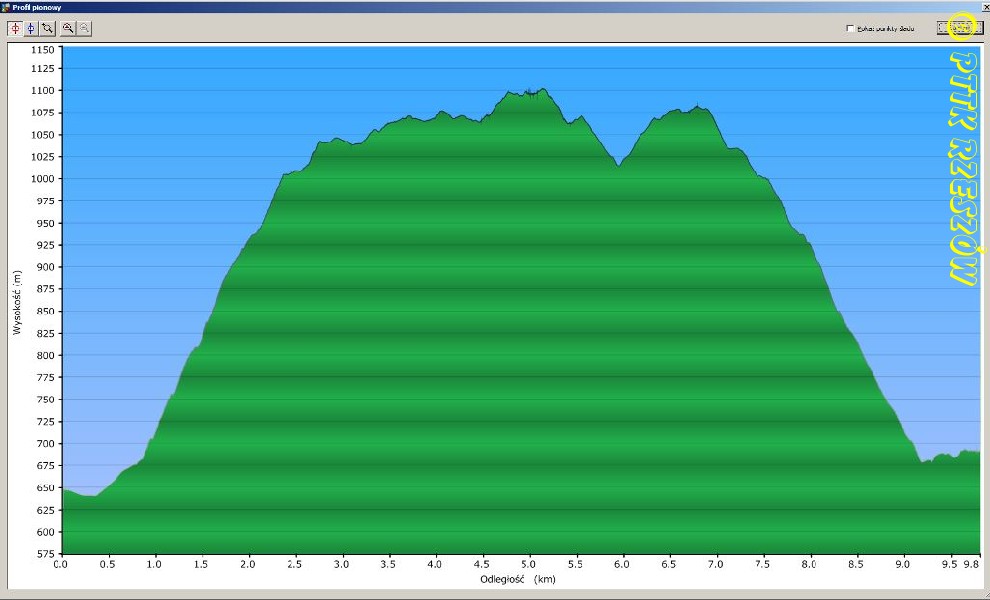Click the Odległość (km) axis label

(x=515, y=579)
